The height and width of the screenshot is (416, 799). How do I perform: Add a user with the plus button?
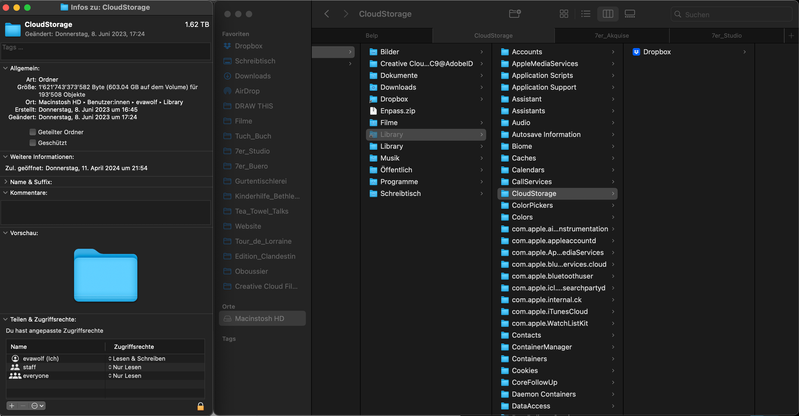pos(11,406)
